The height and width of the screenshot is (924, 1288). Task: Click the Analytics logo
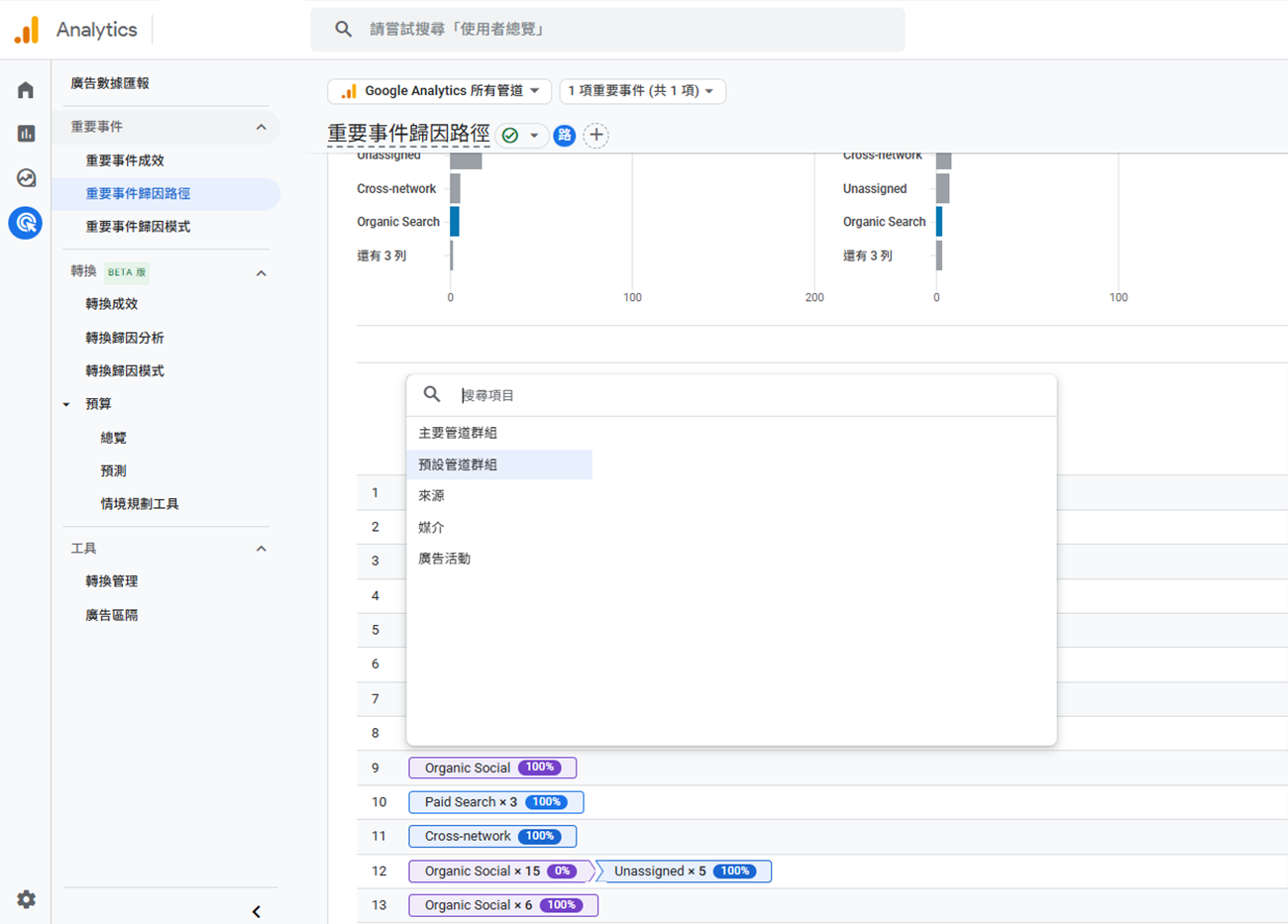click(x=27, y=30)
